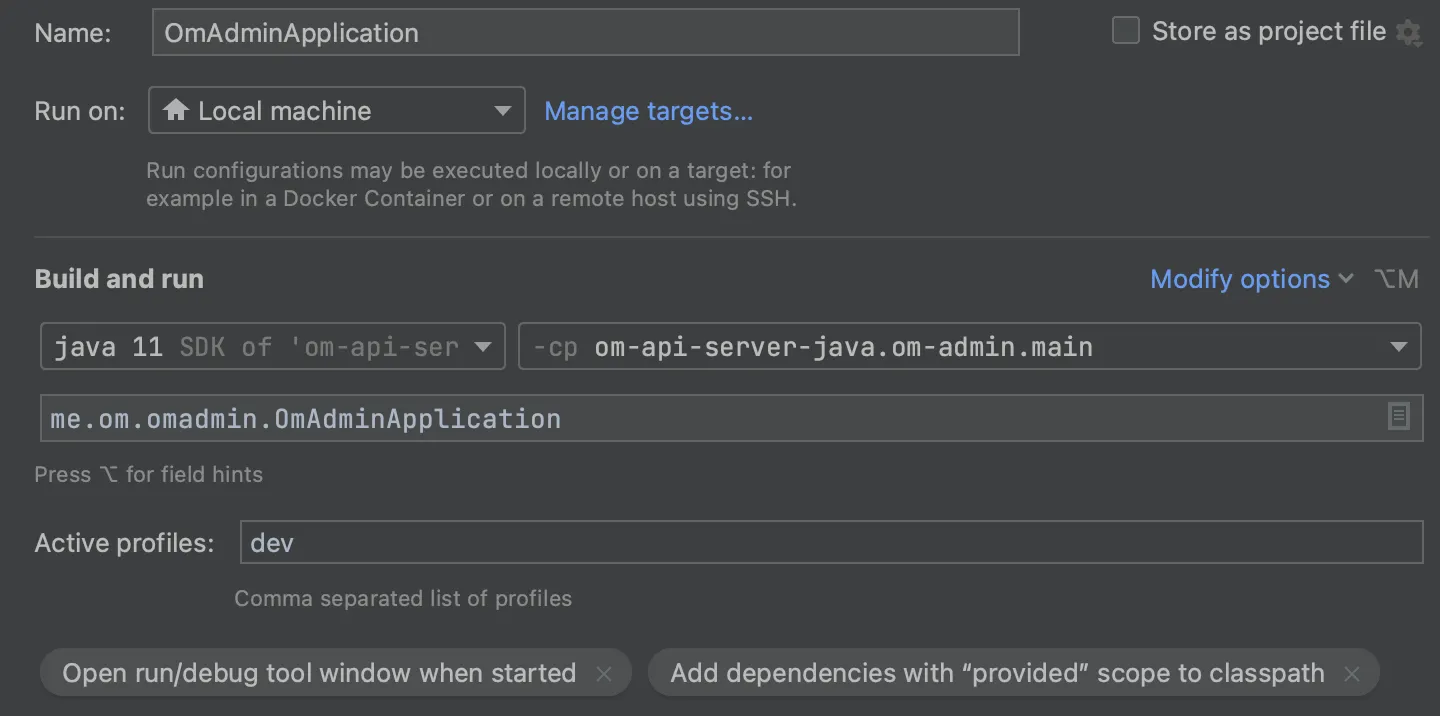Screen dimensions: 1440x716
Task: Focus the main class field OmAdminApplication
Action: click(x=700, y=418)
